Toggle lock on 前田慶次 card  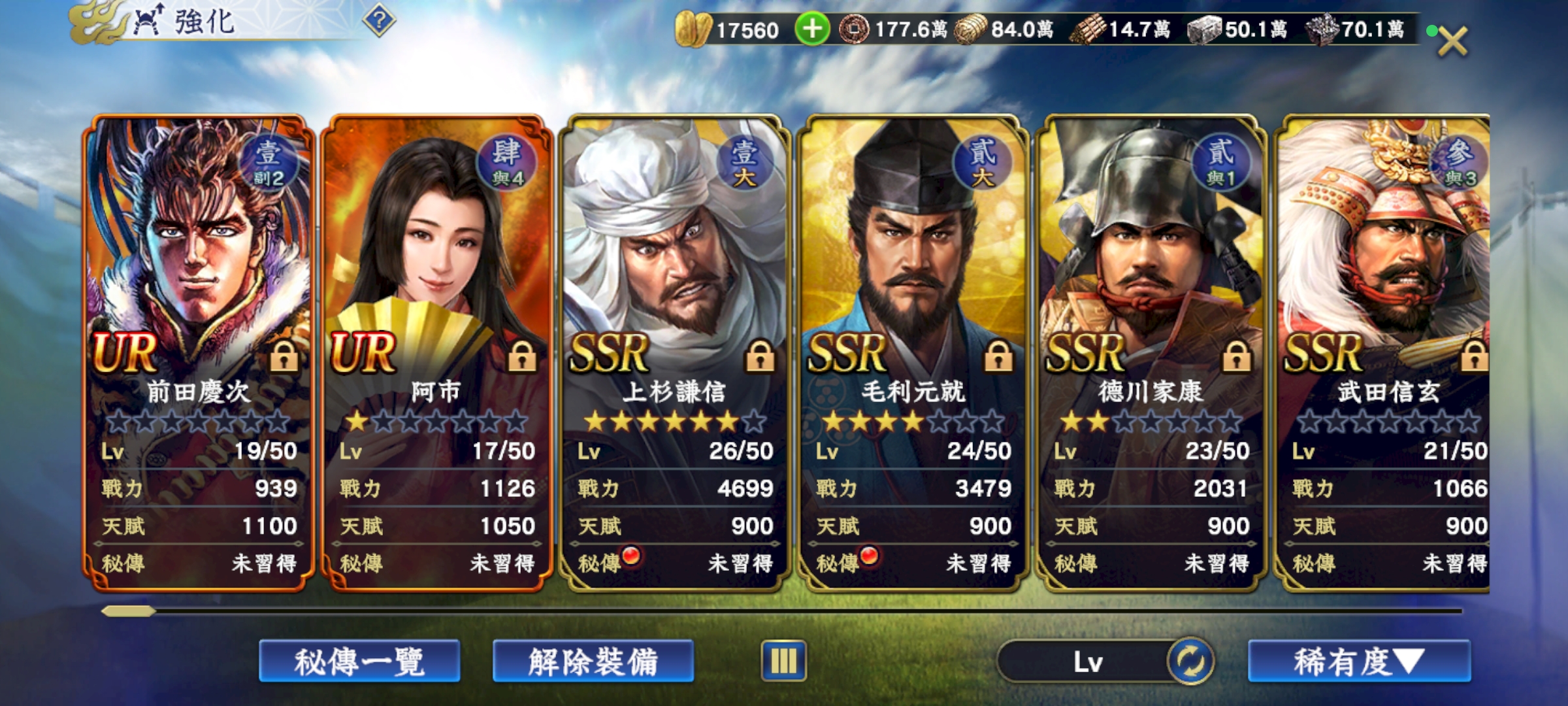point(284,356)
